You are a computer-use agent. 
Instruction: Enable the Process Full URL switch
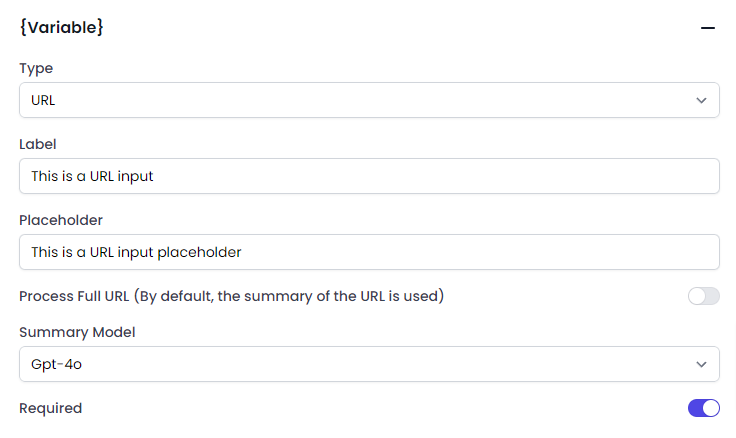tap(703, 296)
